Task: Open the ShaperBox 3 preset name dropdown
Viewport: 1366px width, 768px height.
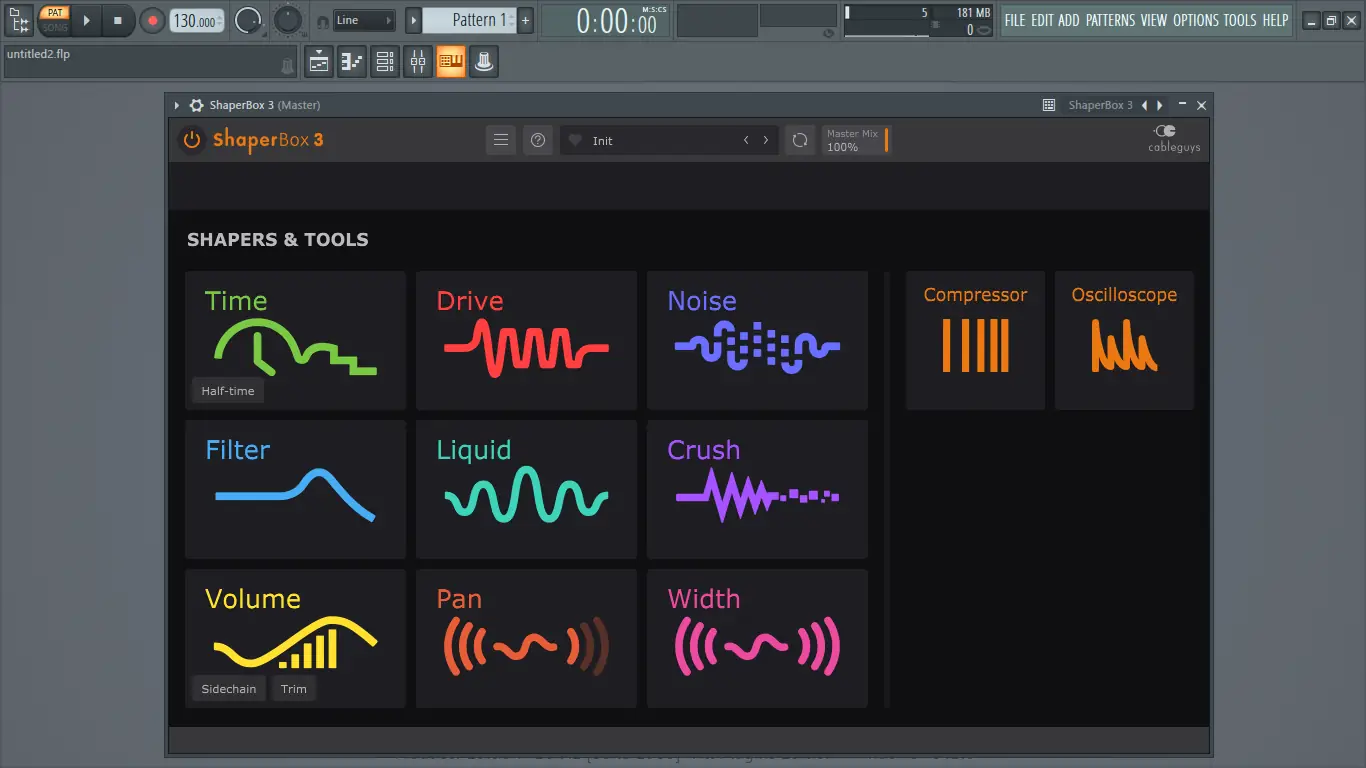Action: pos(1100,105)
